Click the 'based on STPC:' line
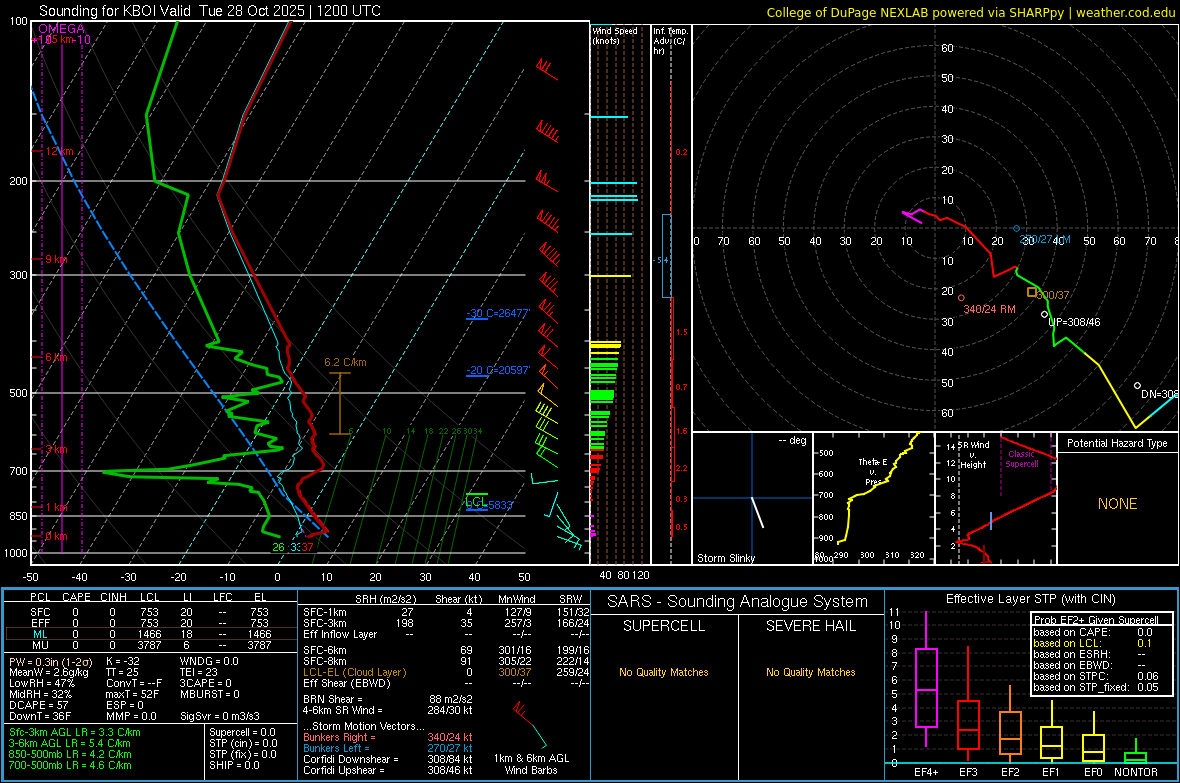This screenshot has width=1180, height=783. coord(1096,676)
